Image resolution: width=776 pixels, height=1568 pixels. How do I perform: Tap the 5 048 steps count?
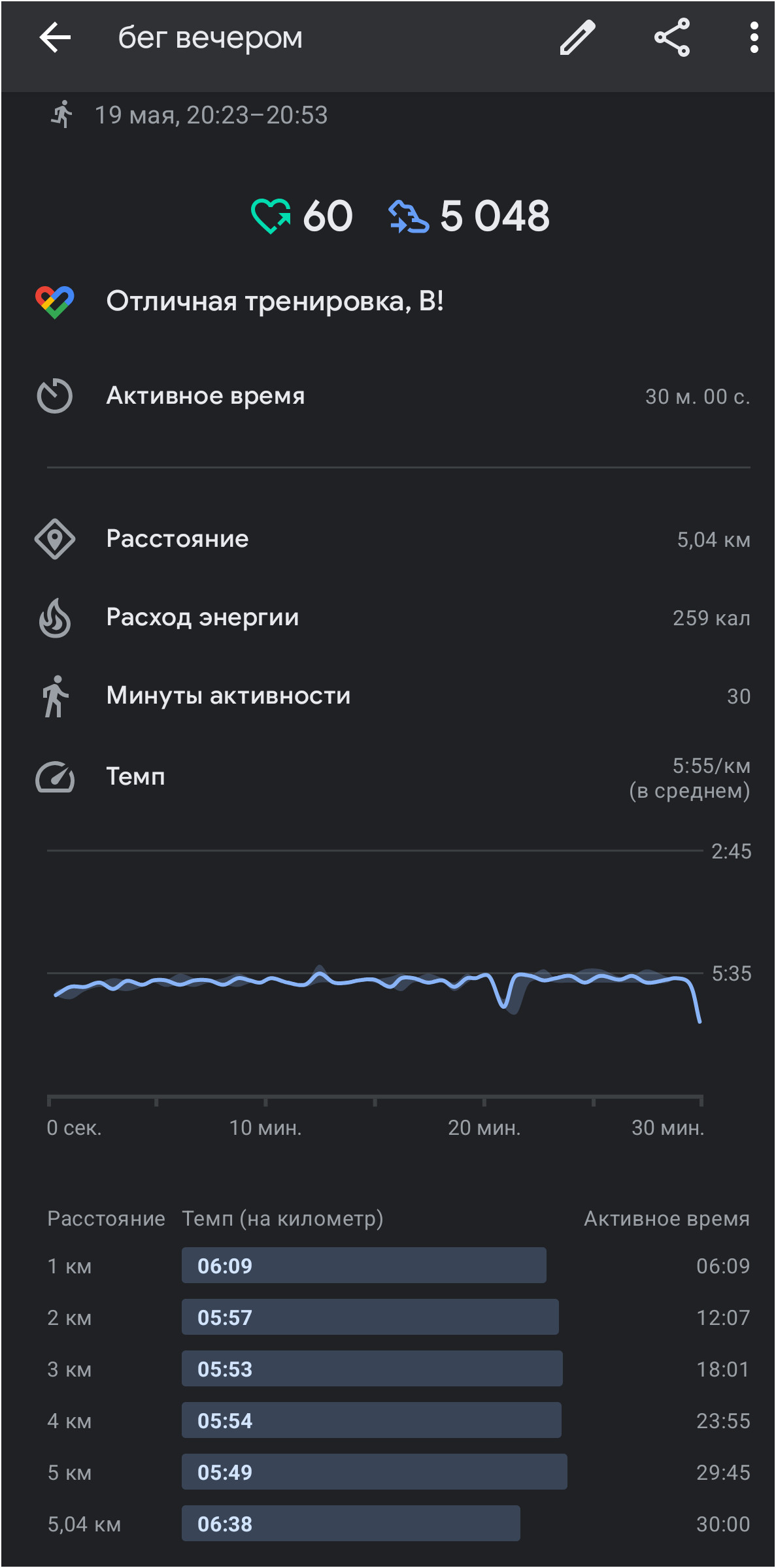coord(495,216)
